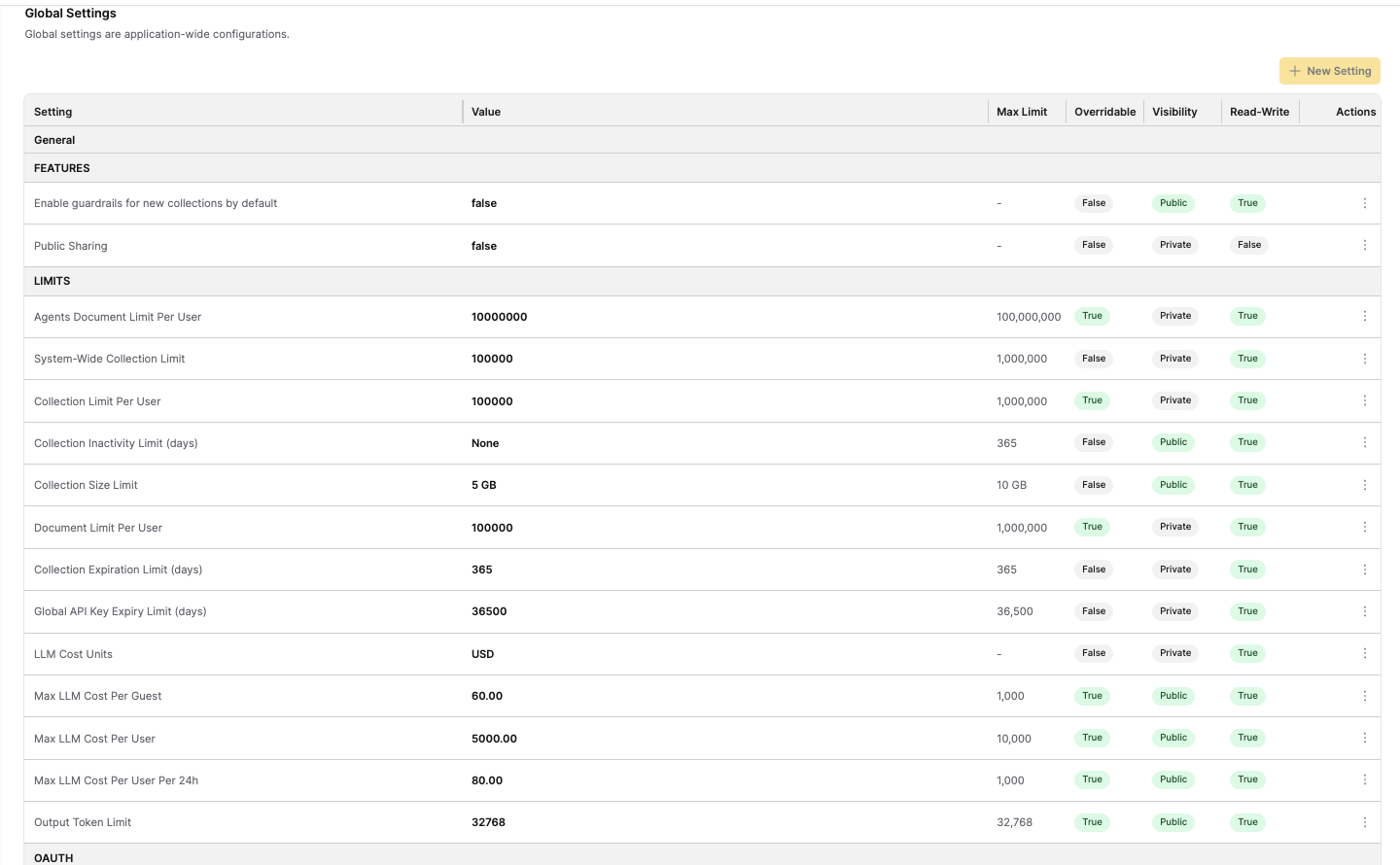Expand the OAUTH section
The width and height of the screenshot is (1400, 865).
(53, 857)
